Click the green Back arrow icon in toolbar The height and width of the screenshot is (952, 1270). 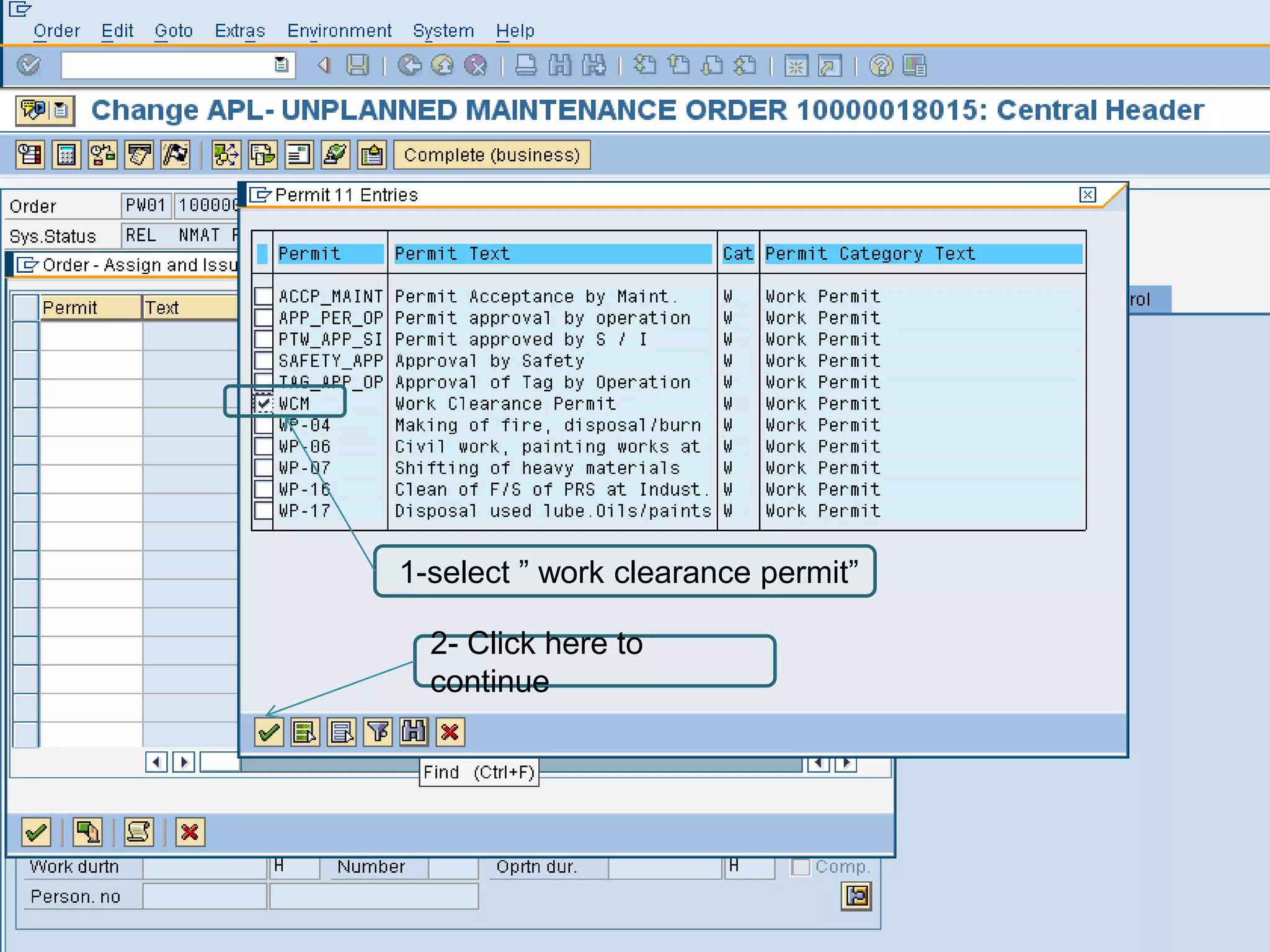tap(409, 65)
